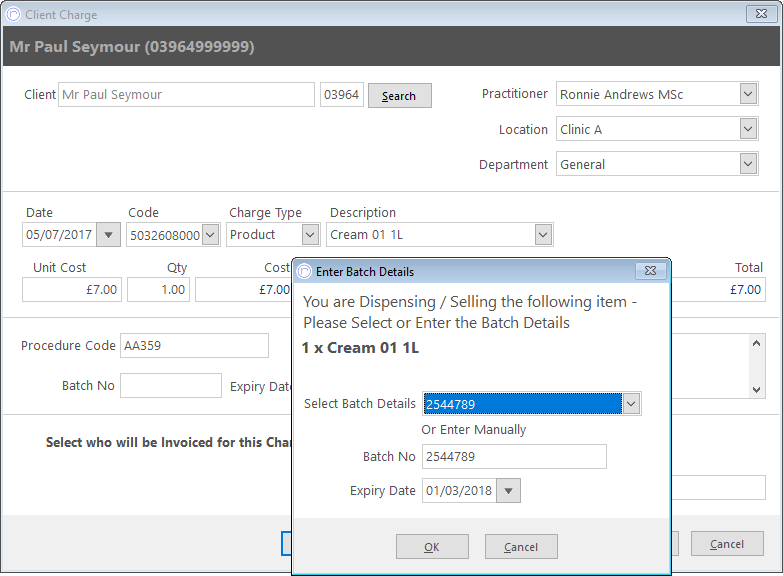The width and height of the screenshot is (783, 576).
Task: Click the Client Charge window logo icon
Action: point(13,14)
